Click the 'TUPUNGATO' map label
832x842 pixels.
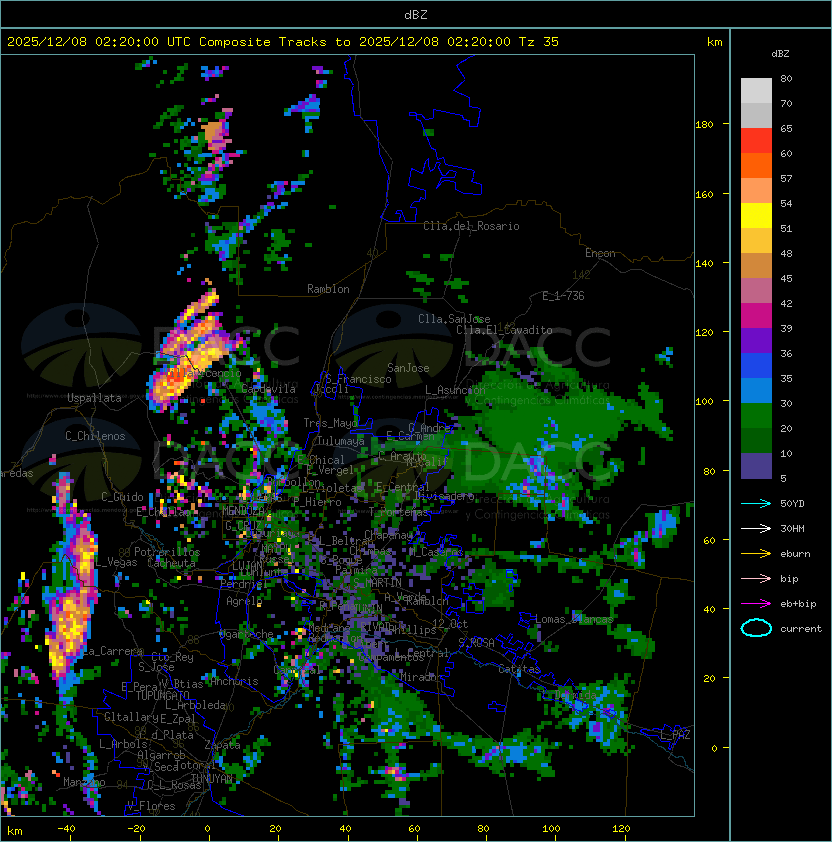click(162, 695)
